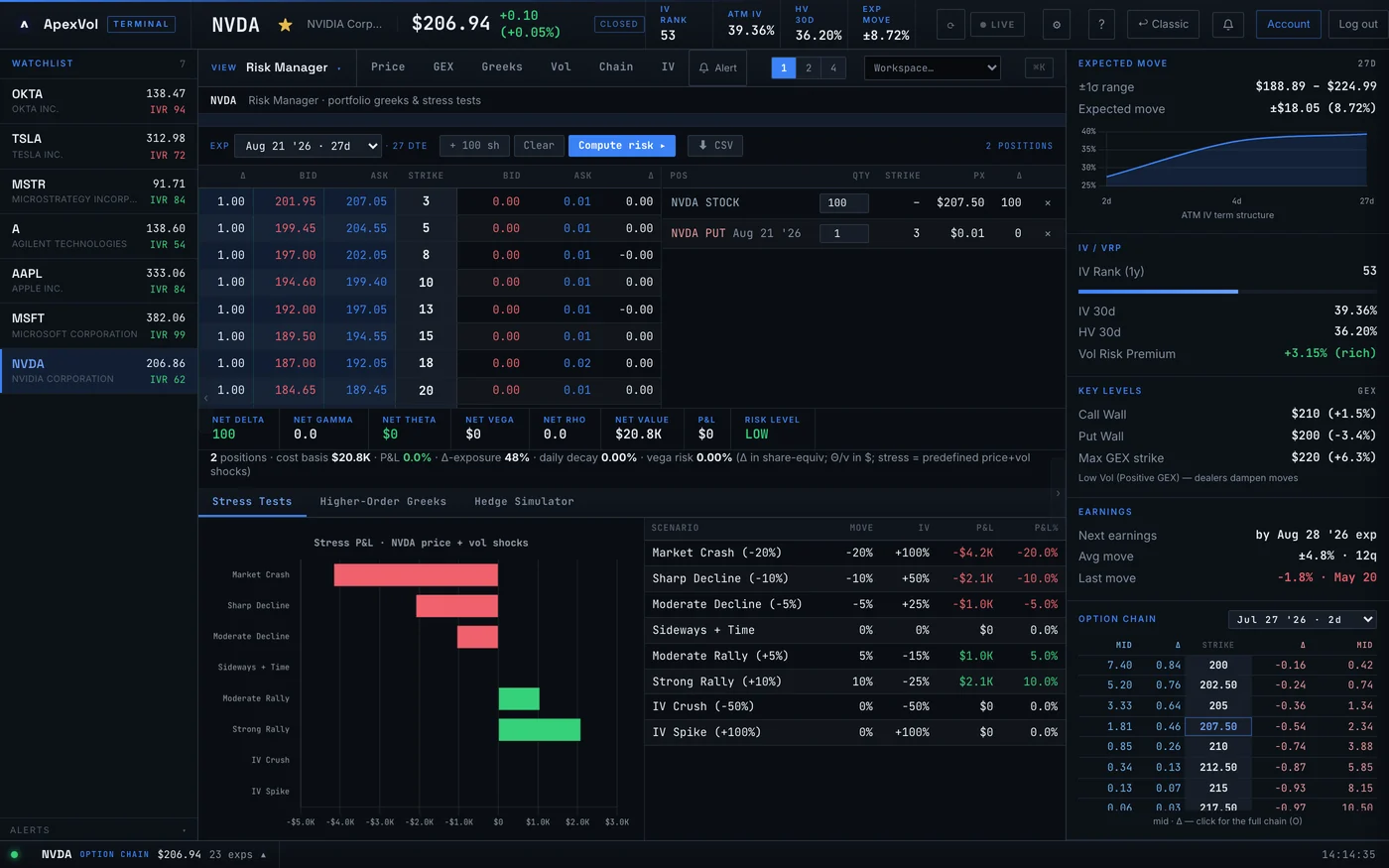Select the 212.50 strike in option chain
Viewport: 1389px width, 868px height.
[1218, 768]
